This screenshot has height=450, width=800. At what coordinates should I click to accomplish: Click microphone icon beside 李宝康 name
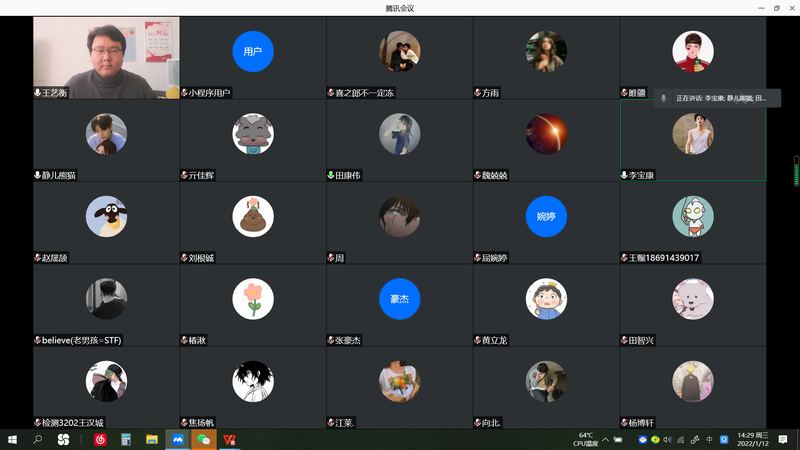(625, 175)
